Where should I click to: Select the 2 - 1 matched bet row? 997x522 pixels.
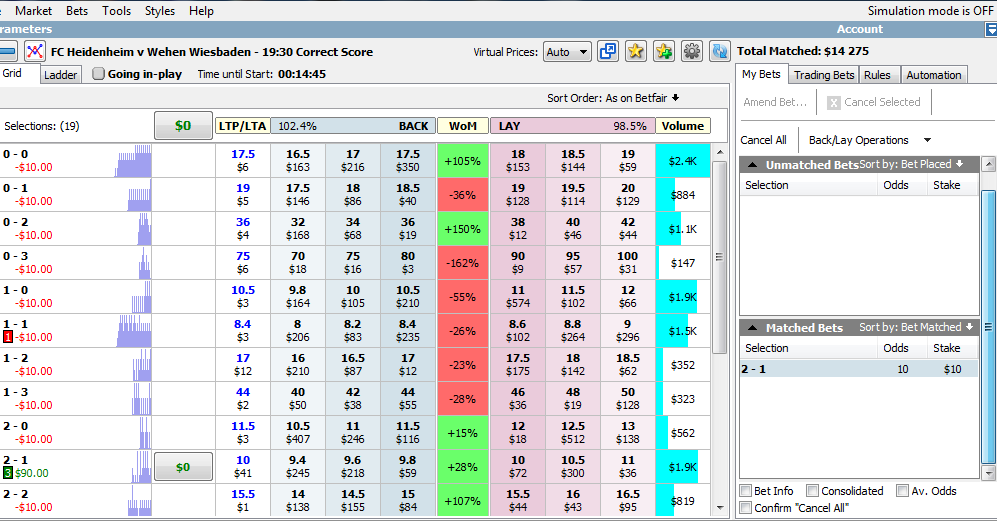(858, 369)
